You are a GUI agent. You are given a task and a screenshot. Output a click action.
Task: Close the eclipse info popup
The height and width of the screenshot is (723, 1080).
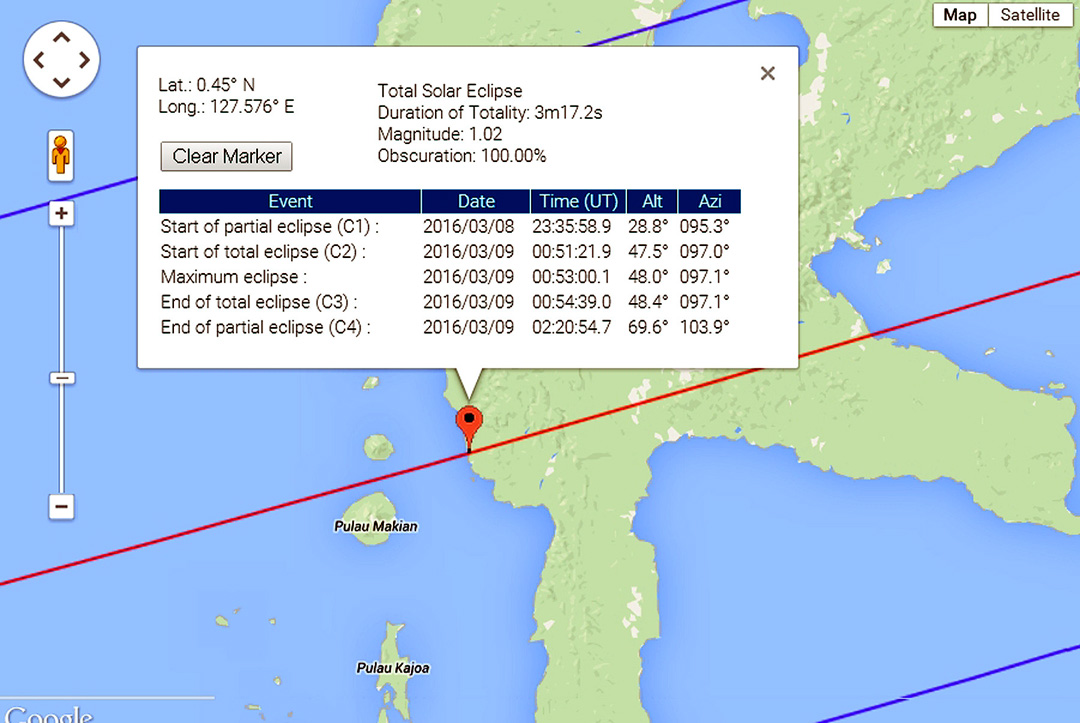(767, 73)
